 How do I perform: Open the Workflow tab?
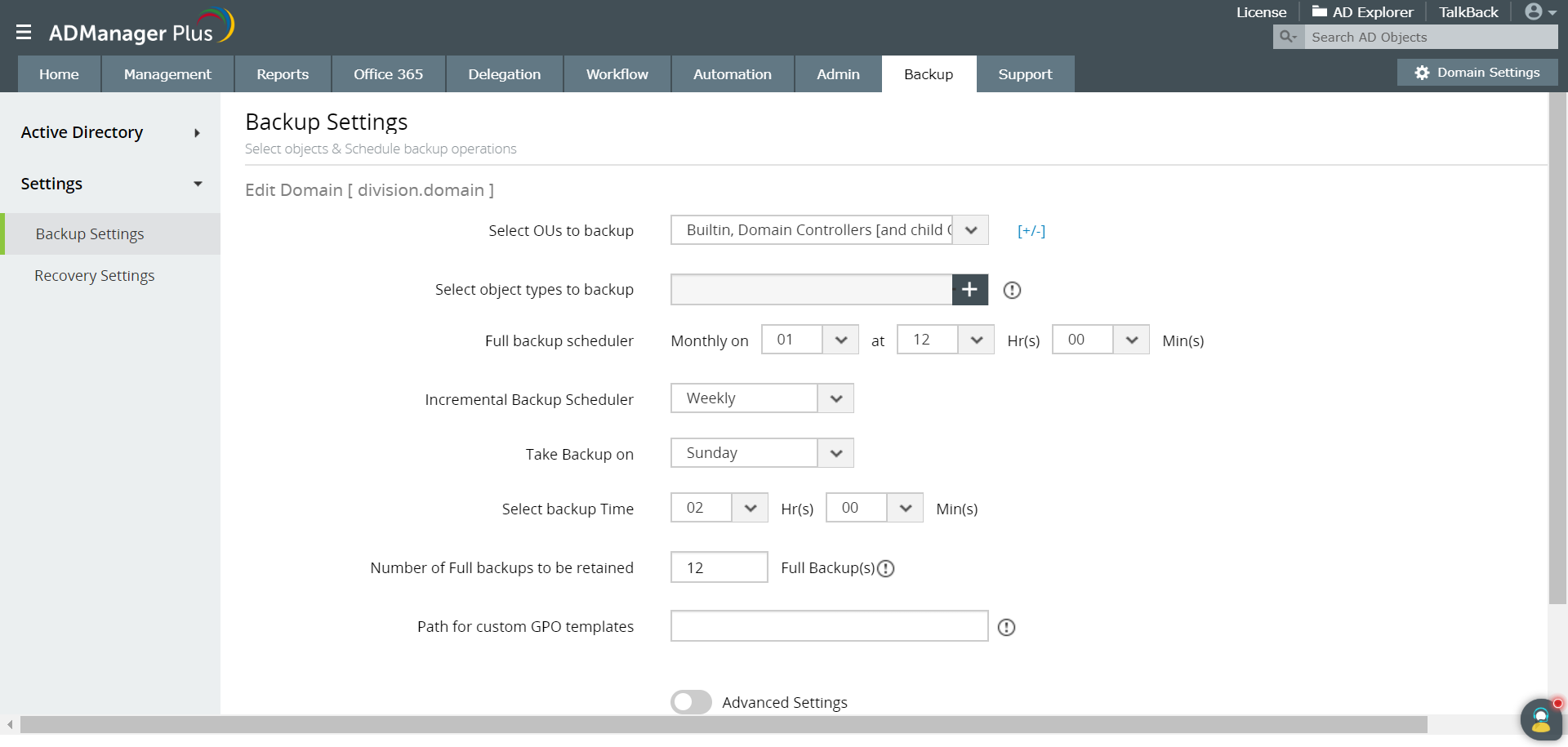[x=617, y=74]
